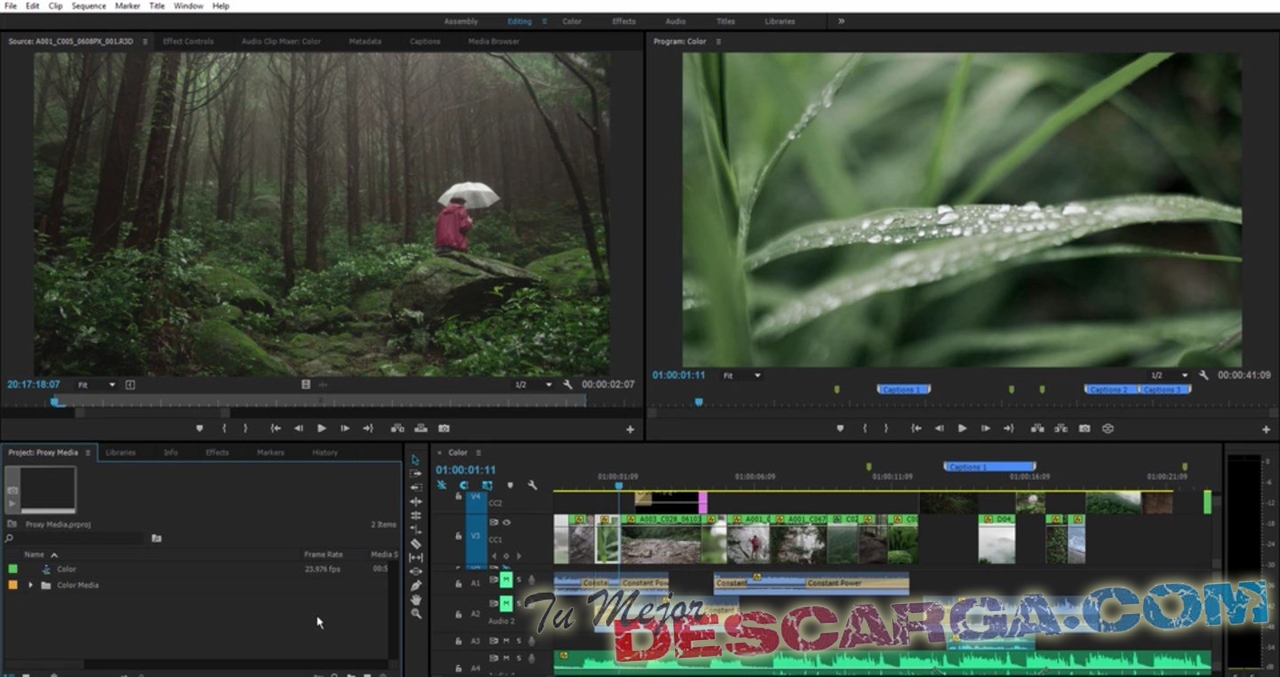1280x677 pixels.
Task: Play the Source monitor clip
Action: 321,428
